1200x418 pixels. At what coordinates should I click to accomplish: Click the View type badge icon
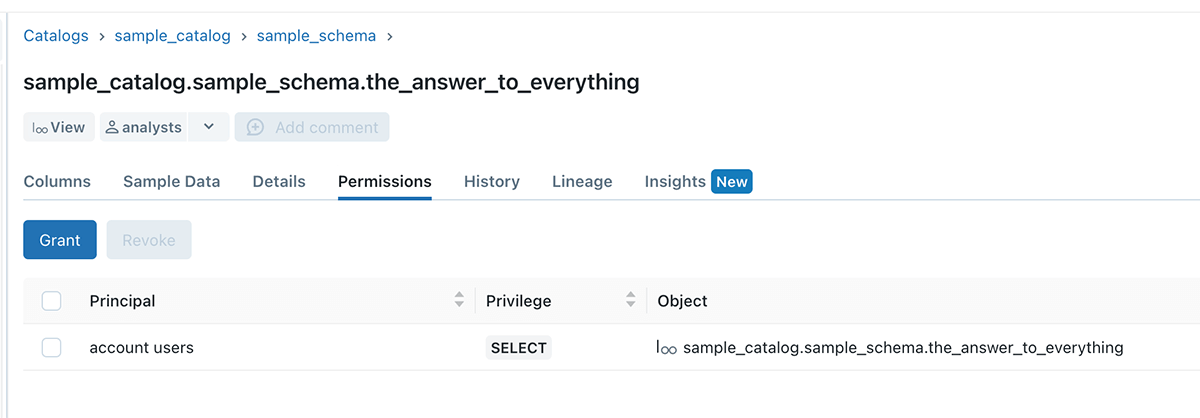pos(41,128)
